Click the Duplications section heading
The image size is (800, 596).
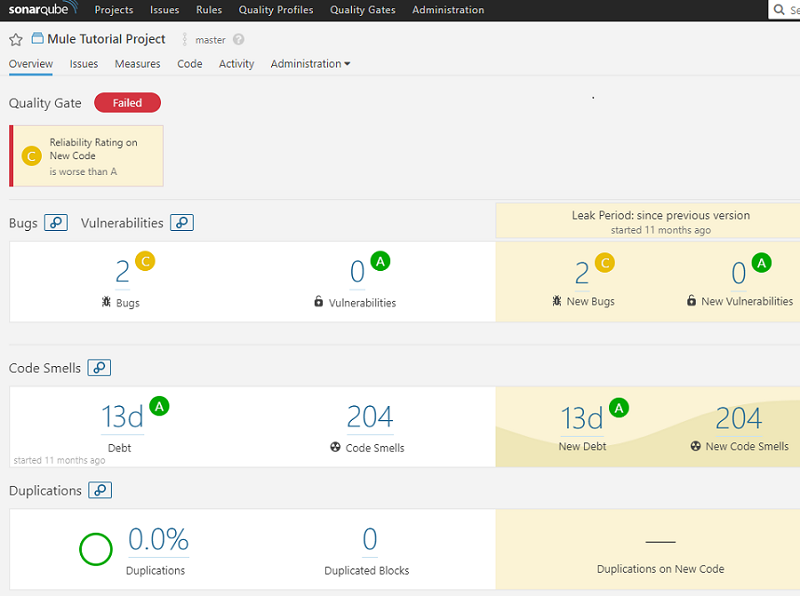[x=45, y=490]
